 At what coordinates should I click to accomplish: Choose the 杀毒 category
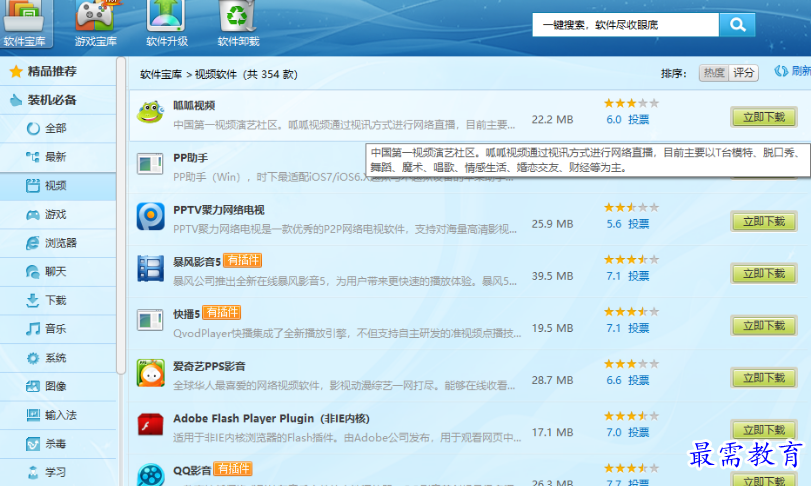point(58,444)
